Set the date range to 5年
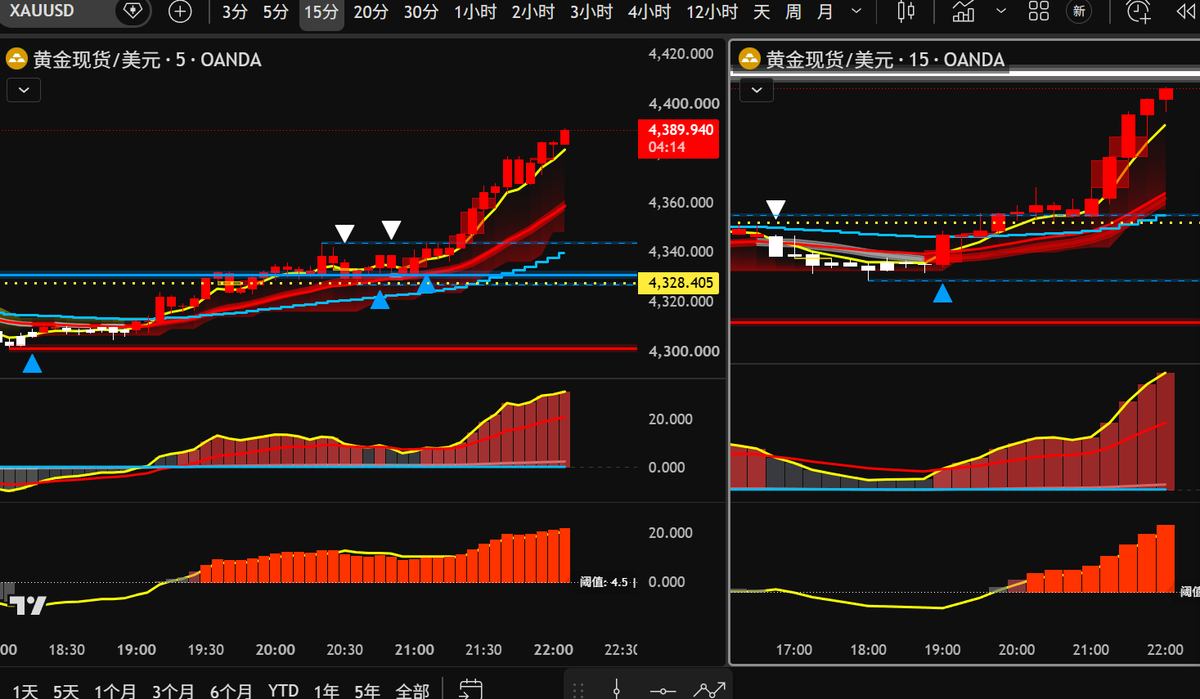 click(x=368, y=690)
